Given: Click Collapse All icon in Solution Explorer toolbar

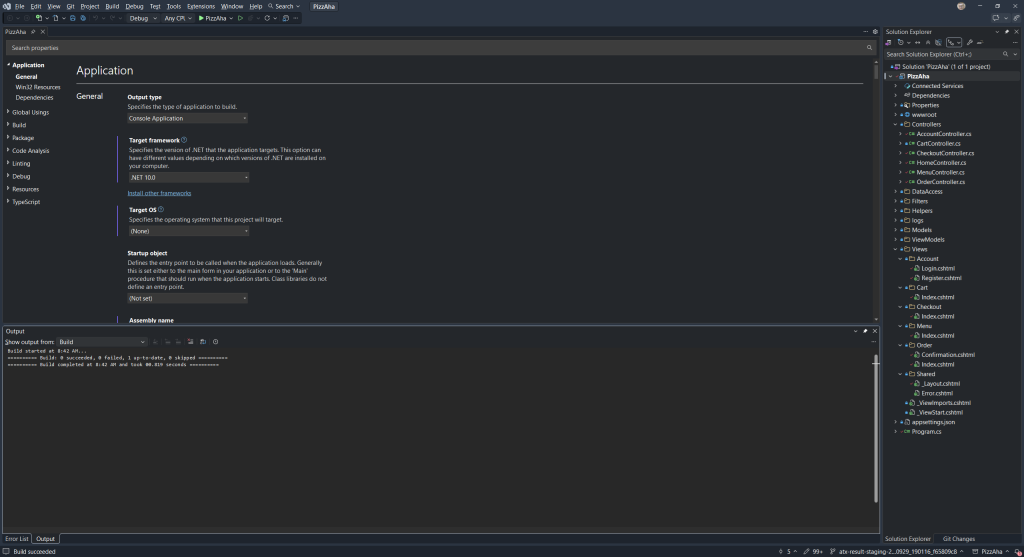Looking at the screenshot, I should click(928, 42).
